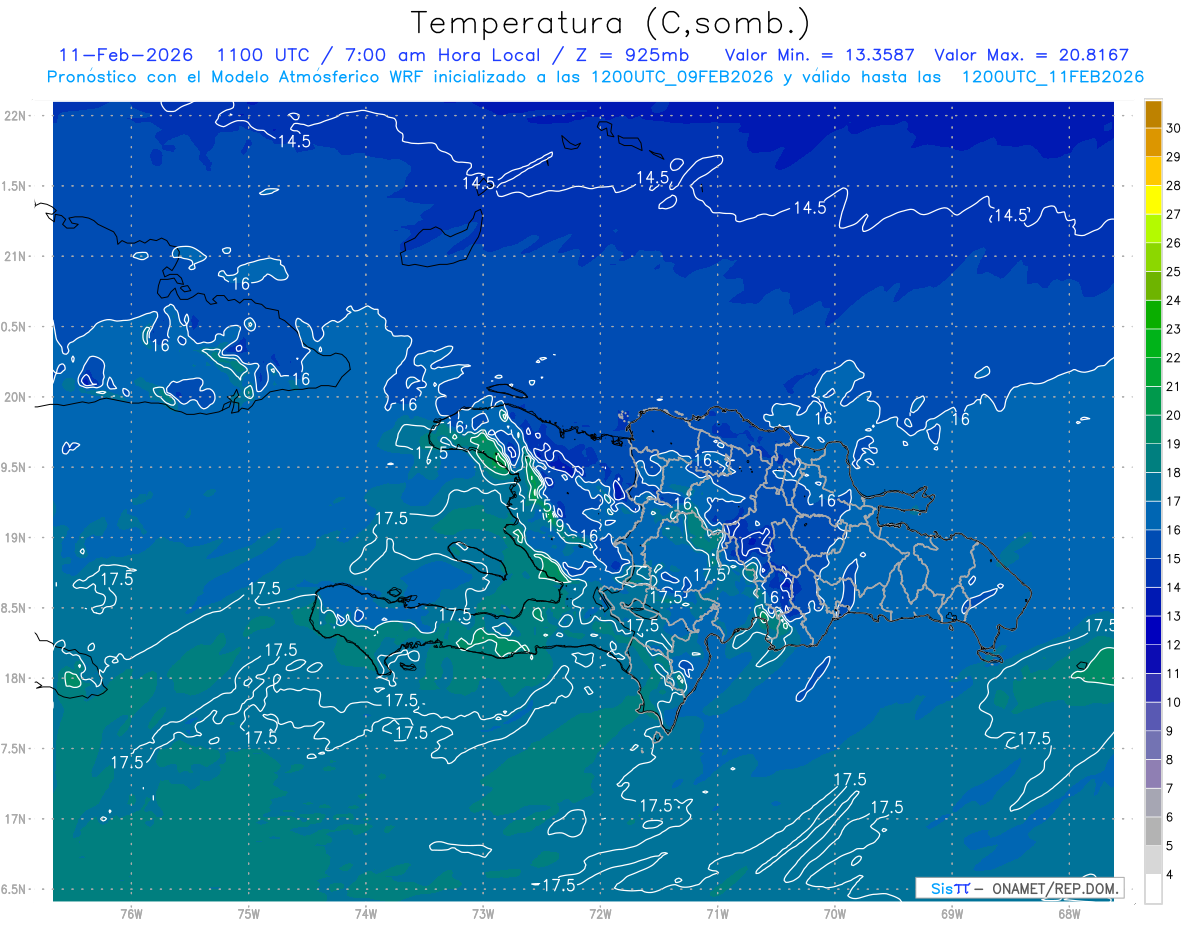Click the '22N' latitude axis label
1200x927 pixels.
14,115
